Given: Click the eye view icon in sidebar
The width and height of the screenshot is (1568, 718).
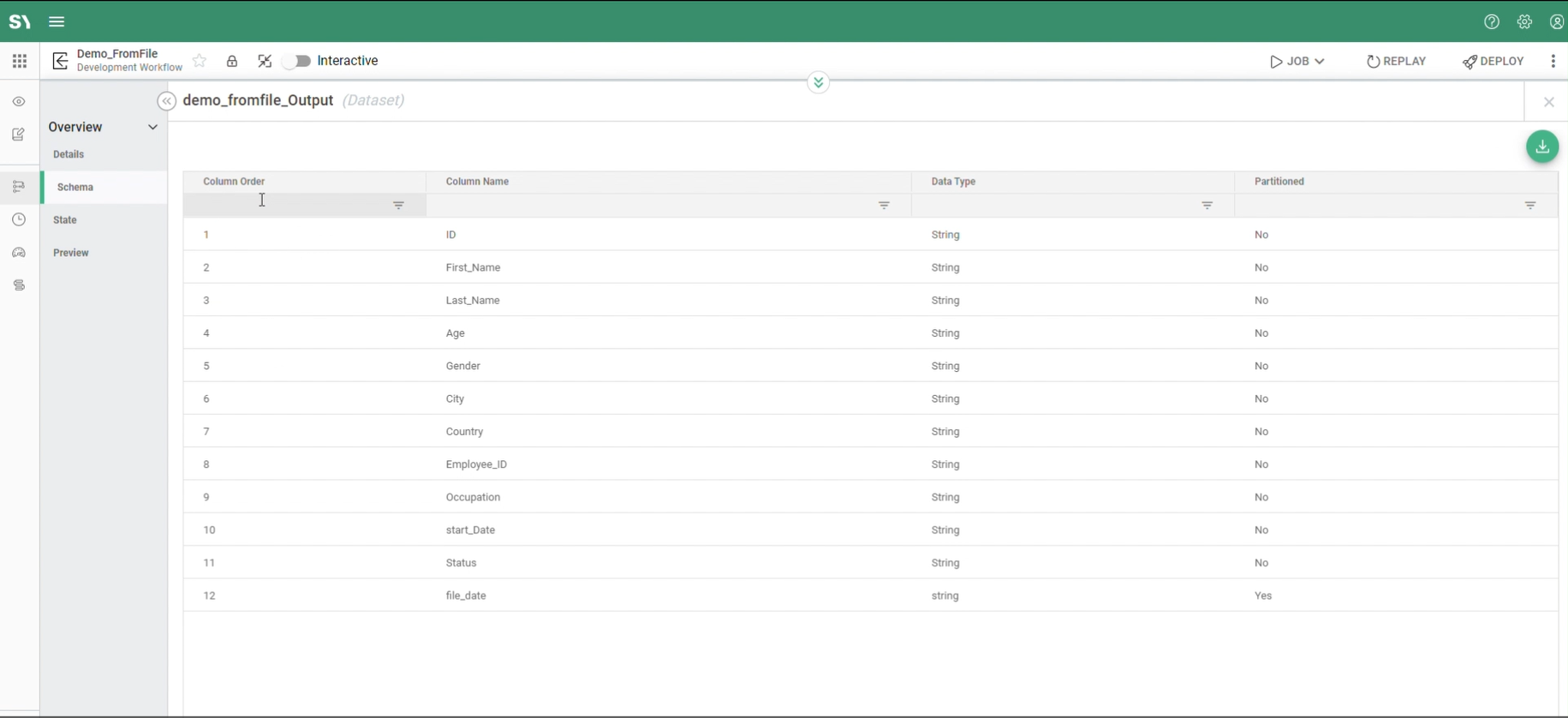Looking at the screenshot, I should 19,102.
